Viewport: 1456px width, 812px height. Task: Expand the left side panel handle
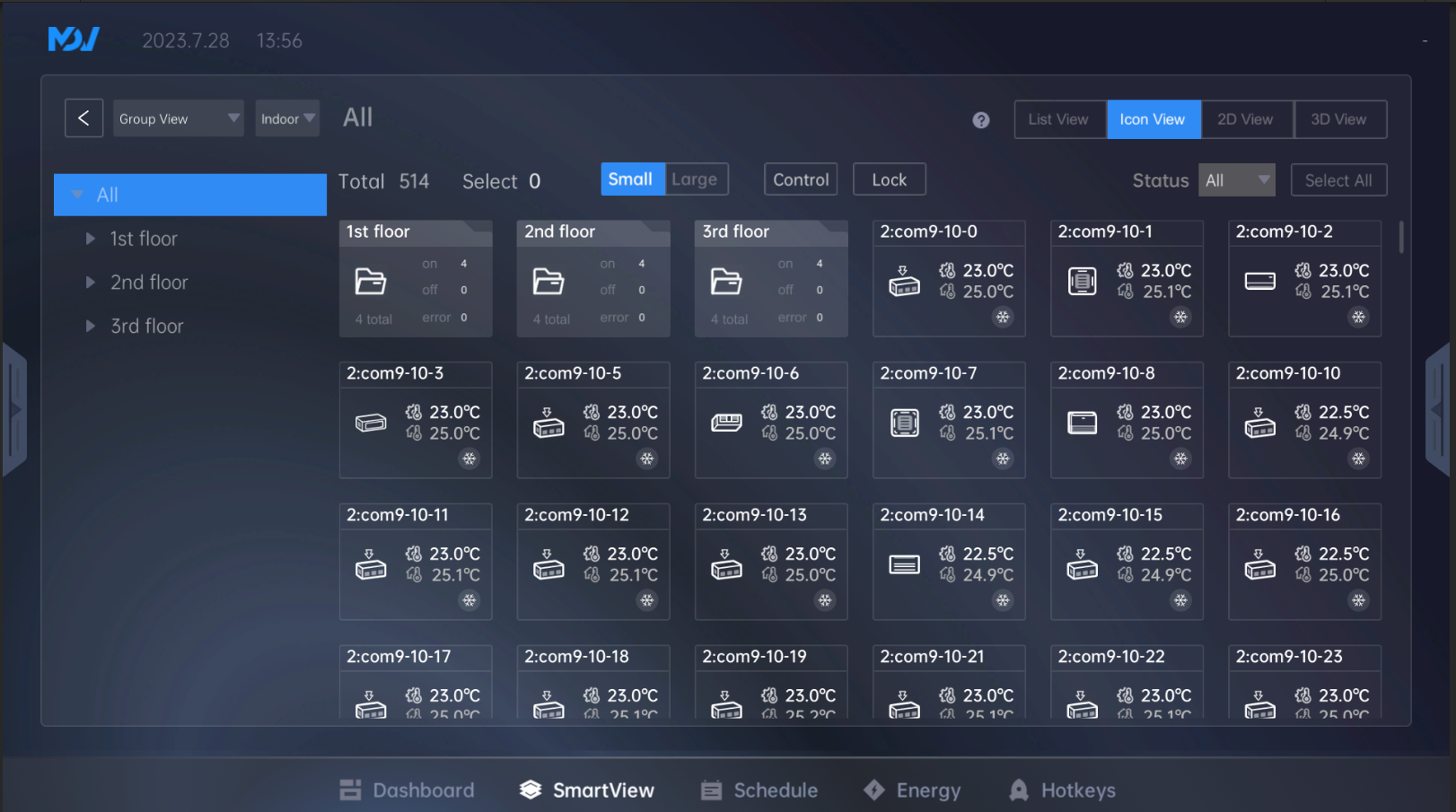(14, 410)
